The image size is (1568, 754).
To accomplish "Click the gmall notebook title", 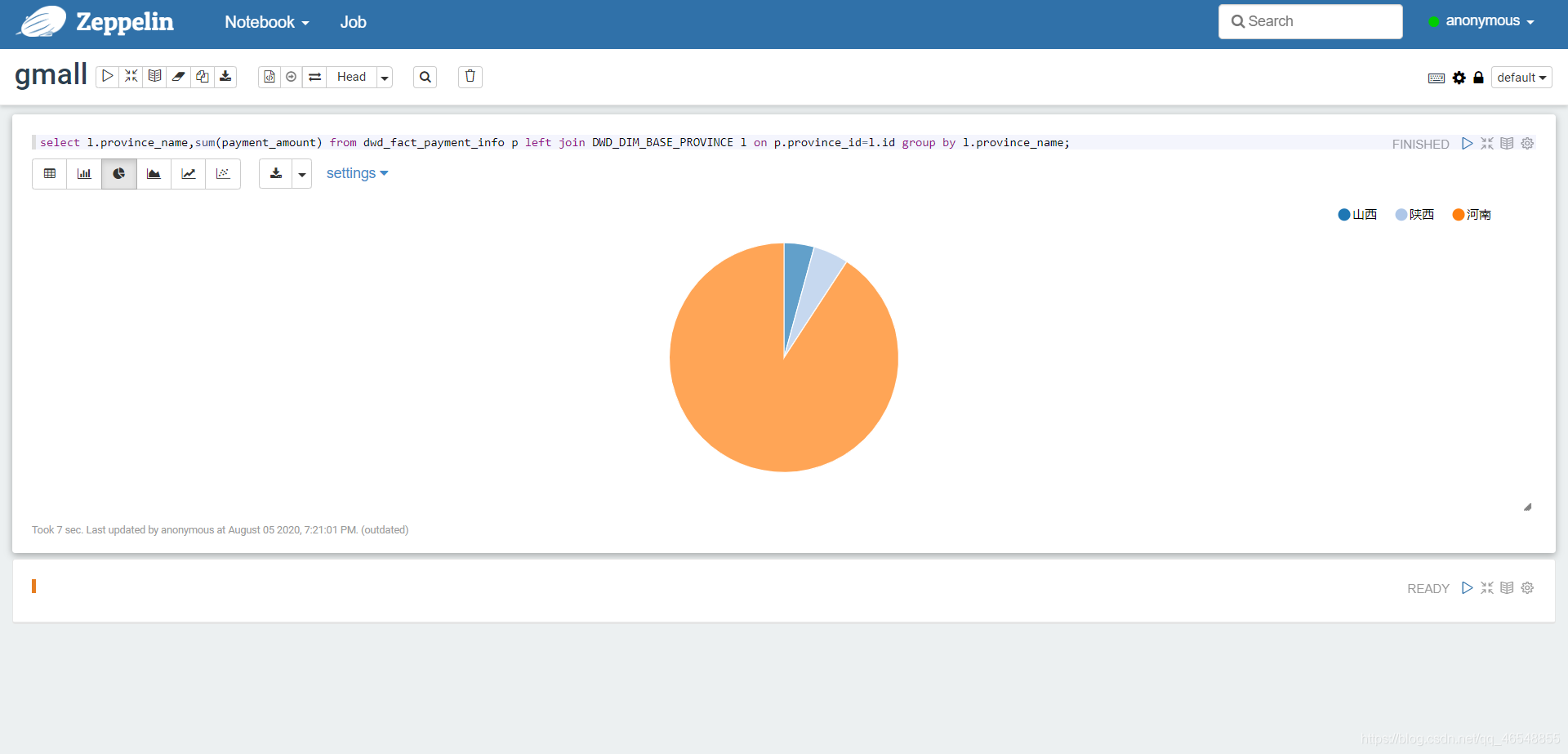I will point(51,75).
